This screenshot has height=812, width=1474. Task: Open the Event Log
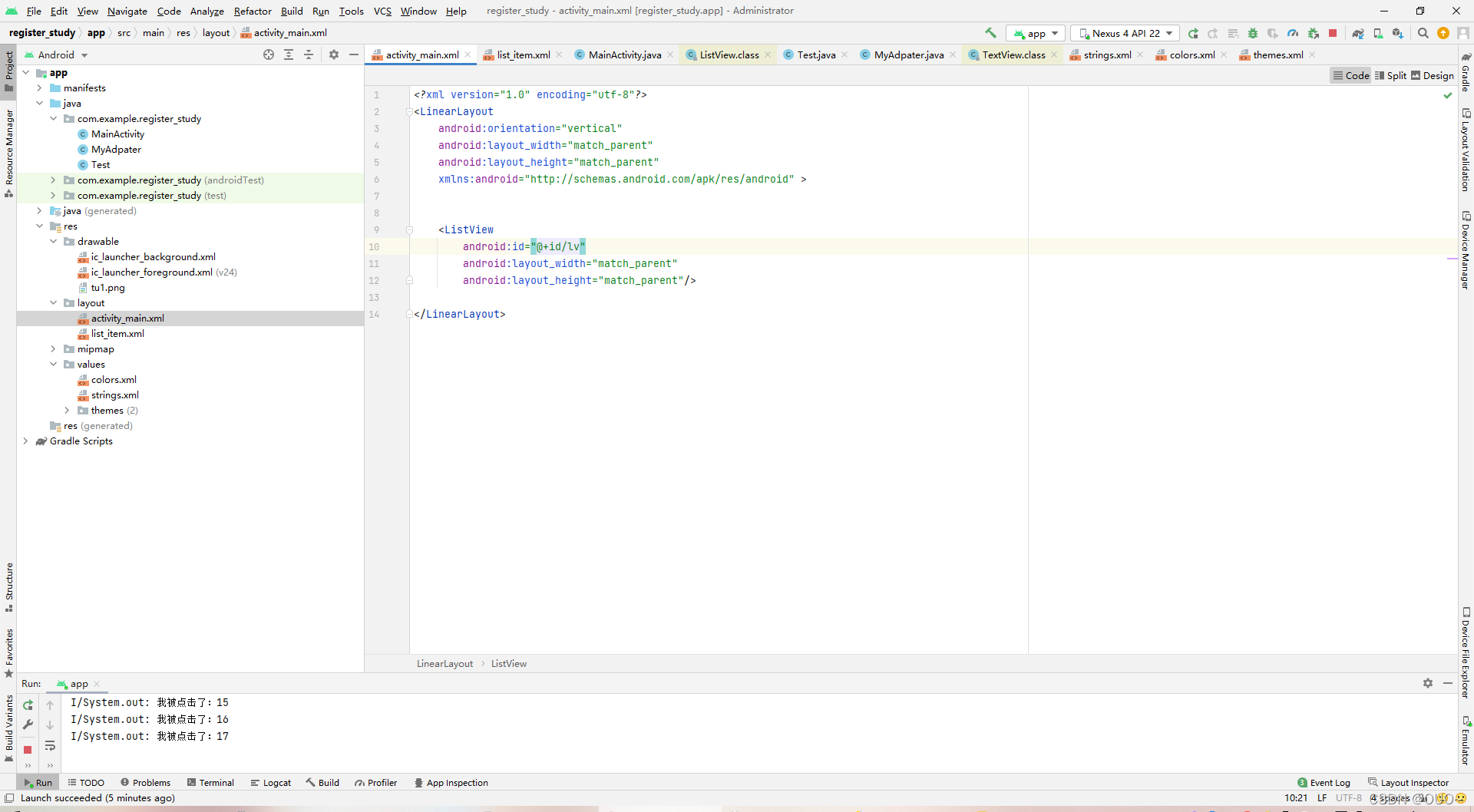pos(1324,782)
